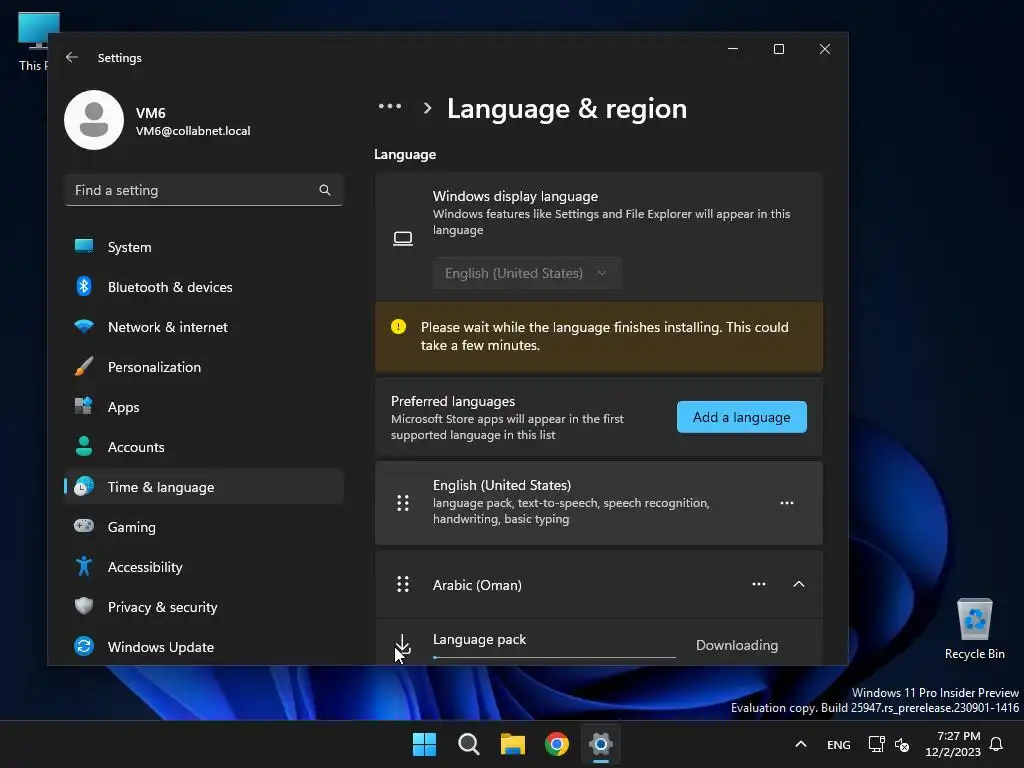Open the Apps settings category
1024x768 pixels.
pyautogui.click(x=204, y=407)
